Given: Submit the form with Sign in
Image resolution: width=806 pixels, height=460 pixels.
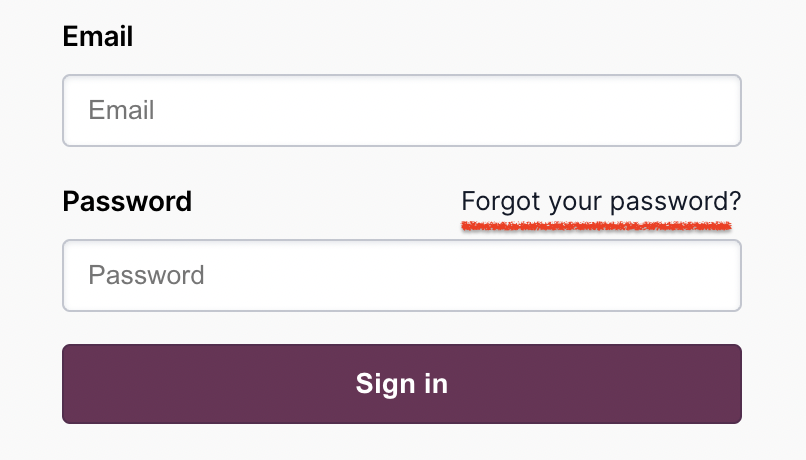Looking at the screenshot, I should tap(401, 384).
